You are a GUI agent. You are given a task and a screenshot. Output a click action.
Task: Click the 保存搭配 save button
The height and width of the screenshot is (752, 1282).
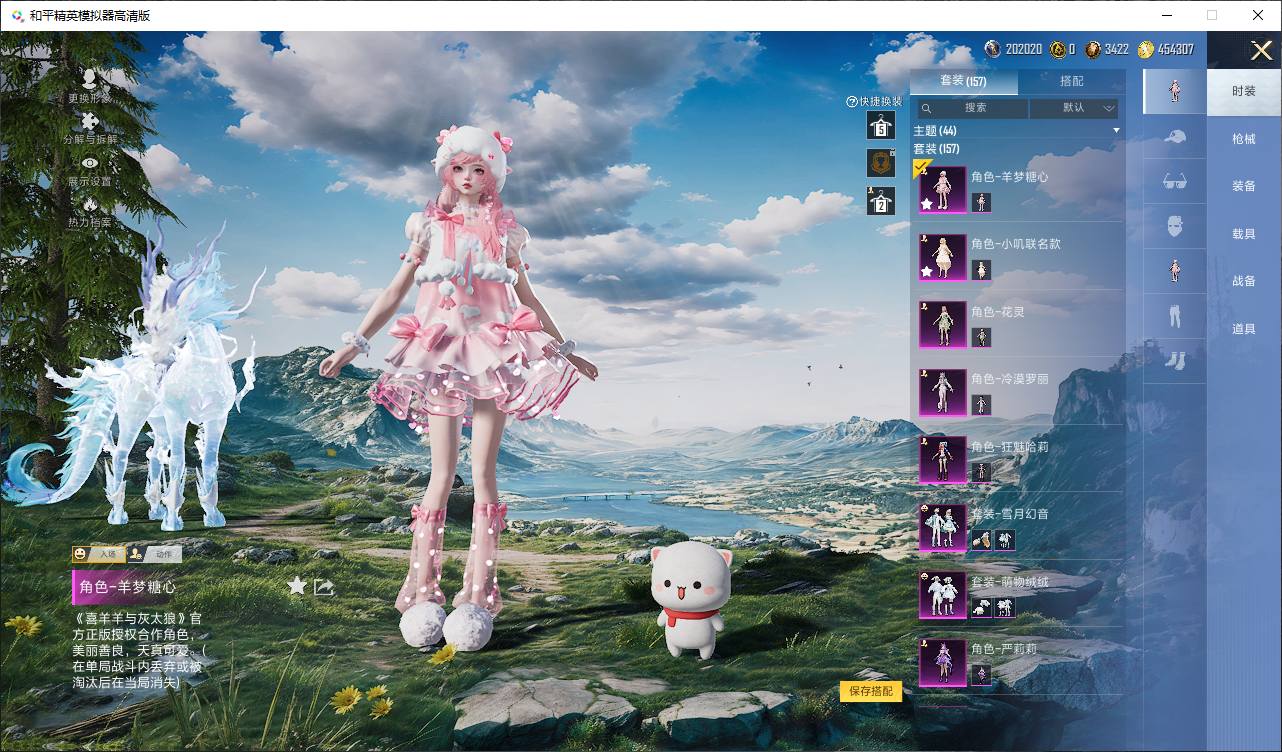pyautogui.click(x=871, y=691)
